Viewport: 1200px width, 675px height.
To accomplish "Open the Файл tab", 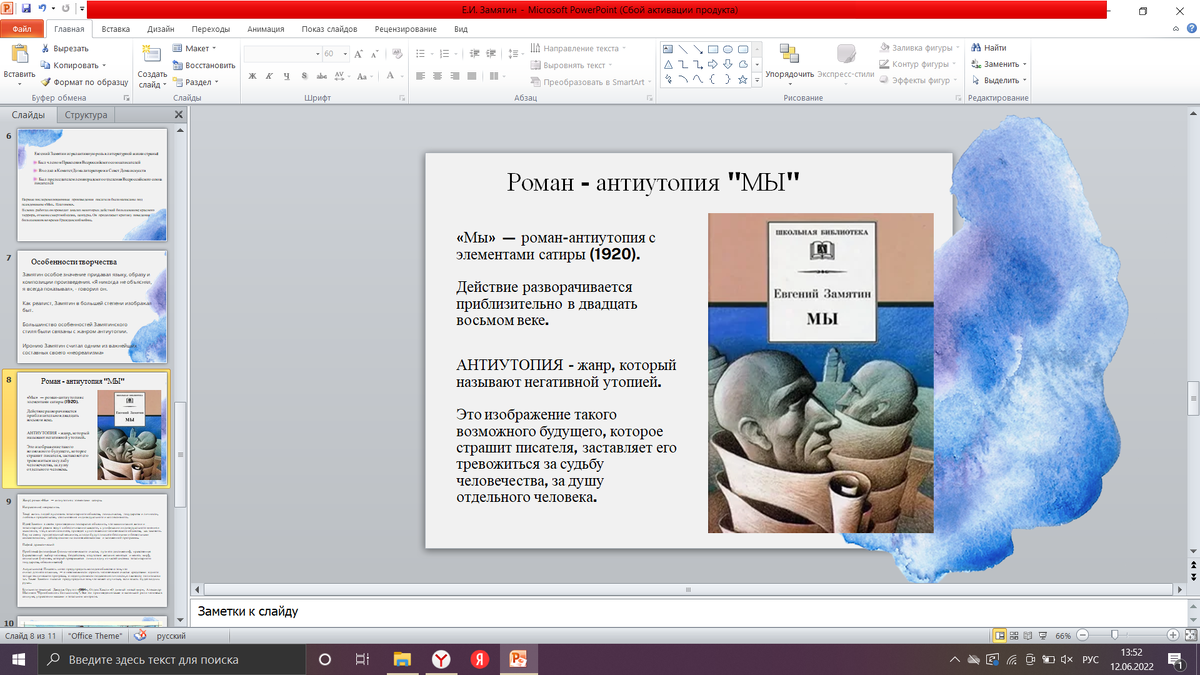I will 22,29.
